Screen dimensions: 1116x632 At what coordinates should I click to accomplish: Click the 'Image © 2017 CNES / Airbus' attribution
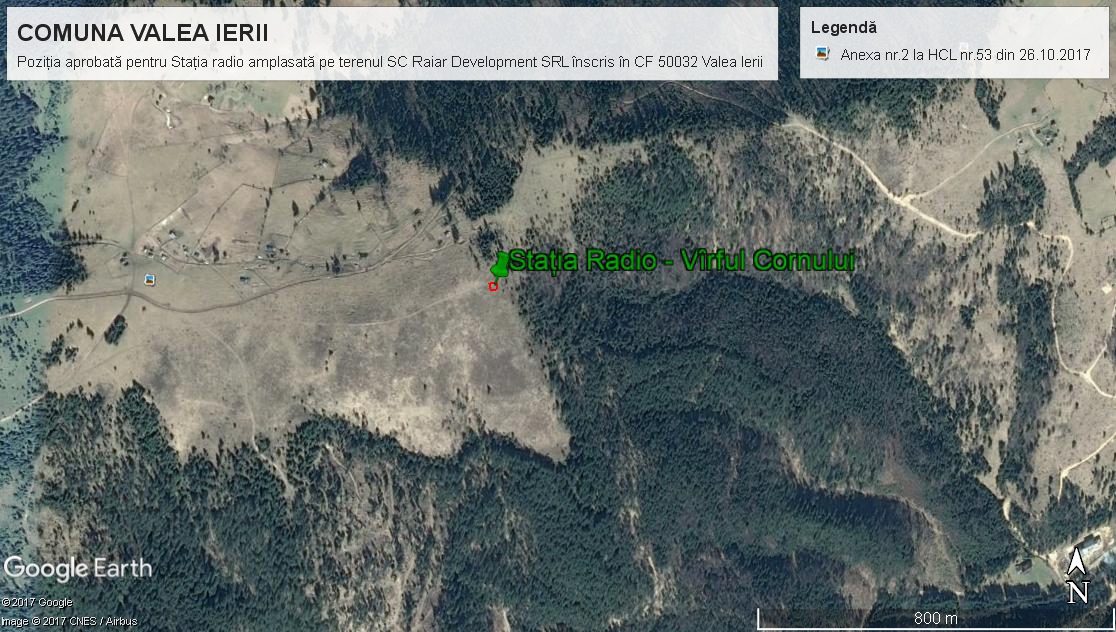click(x=68, y=621)
